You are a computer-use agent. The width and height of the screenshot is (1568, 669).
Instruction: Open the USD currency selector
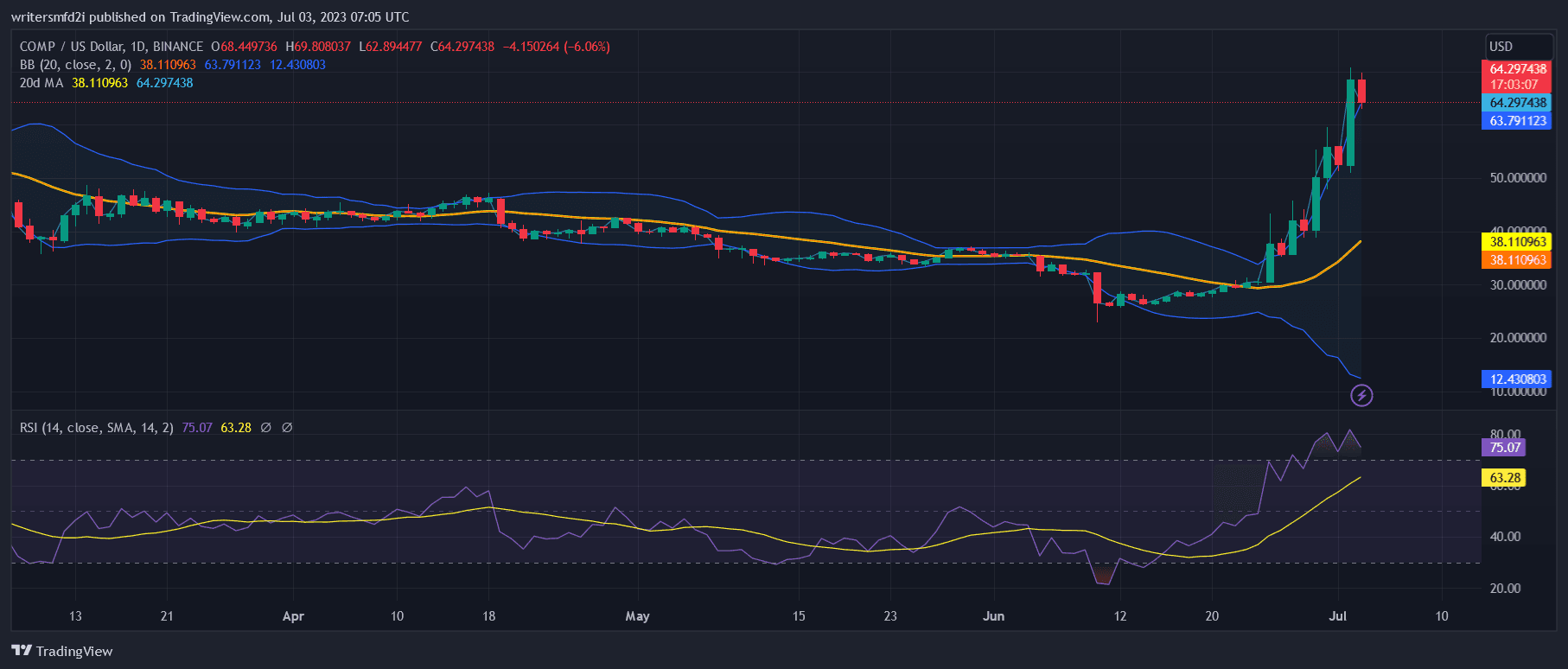pyautogui.click(x=1501, y=47)
